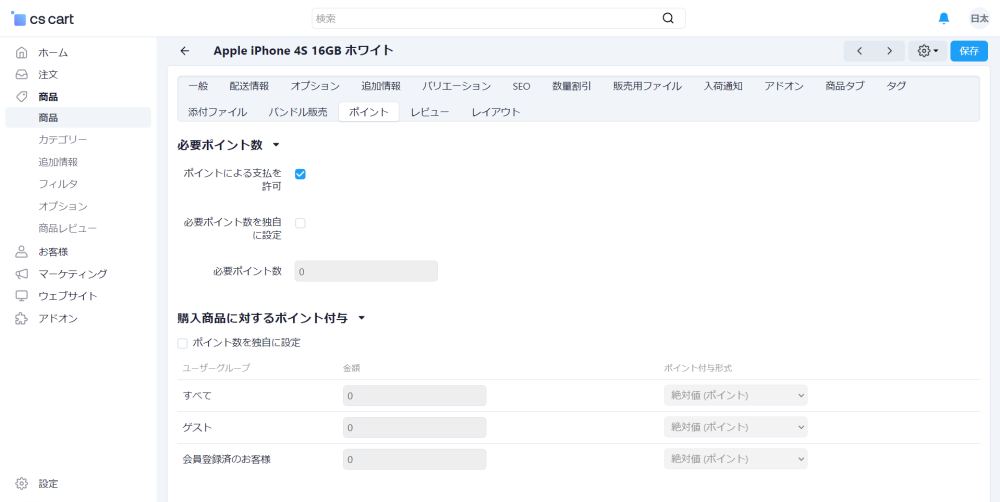Check ポイント数を独自に設定 checkbox
1000x502 pixels.
click(182, 343)
